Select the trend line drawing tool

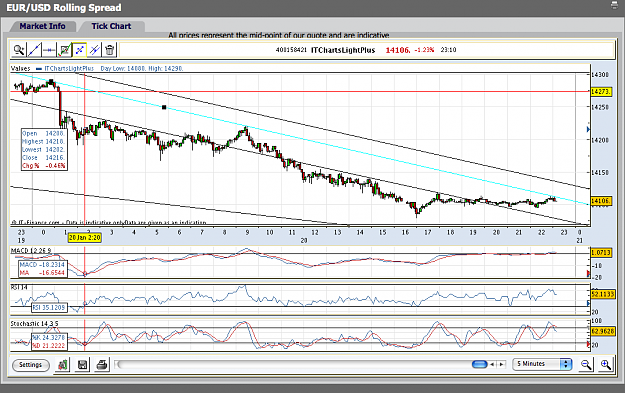(x=34, y=50)
